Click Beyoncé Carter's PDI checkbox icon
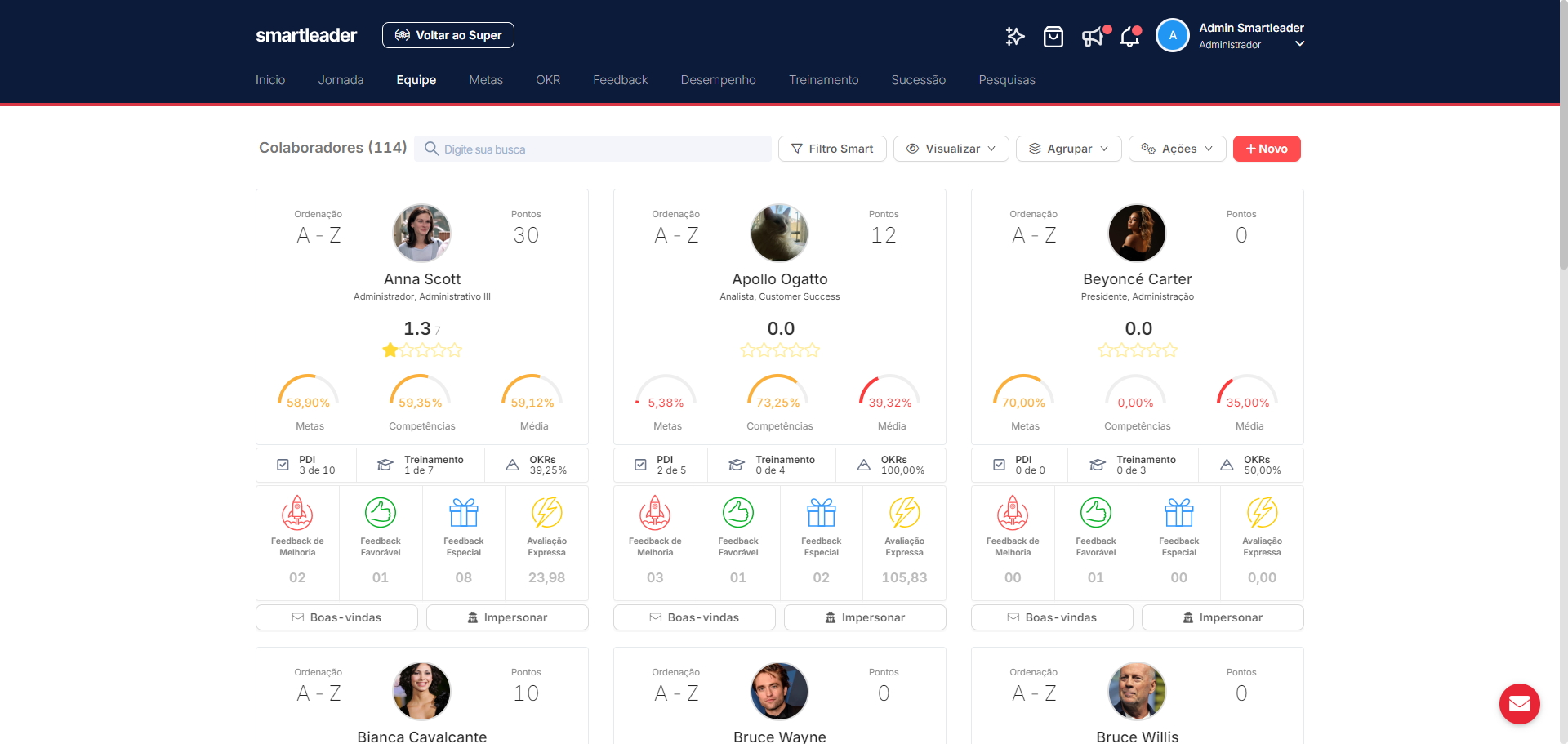Screen dimensions: 1568x744 (x=999, y=465)
